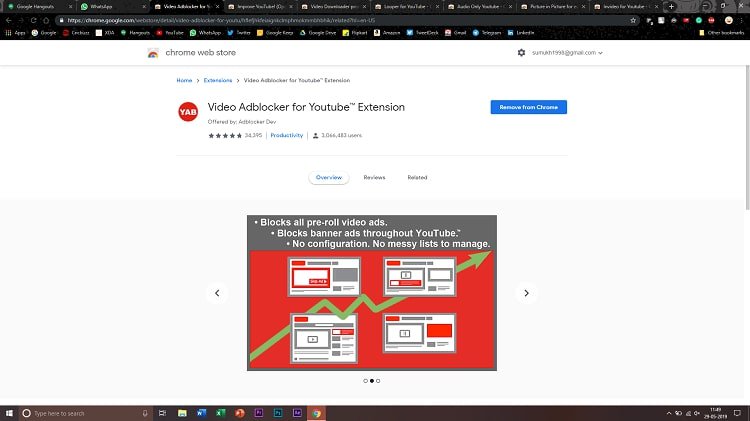Select the second carousel dot

[x=372, y=381]
